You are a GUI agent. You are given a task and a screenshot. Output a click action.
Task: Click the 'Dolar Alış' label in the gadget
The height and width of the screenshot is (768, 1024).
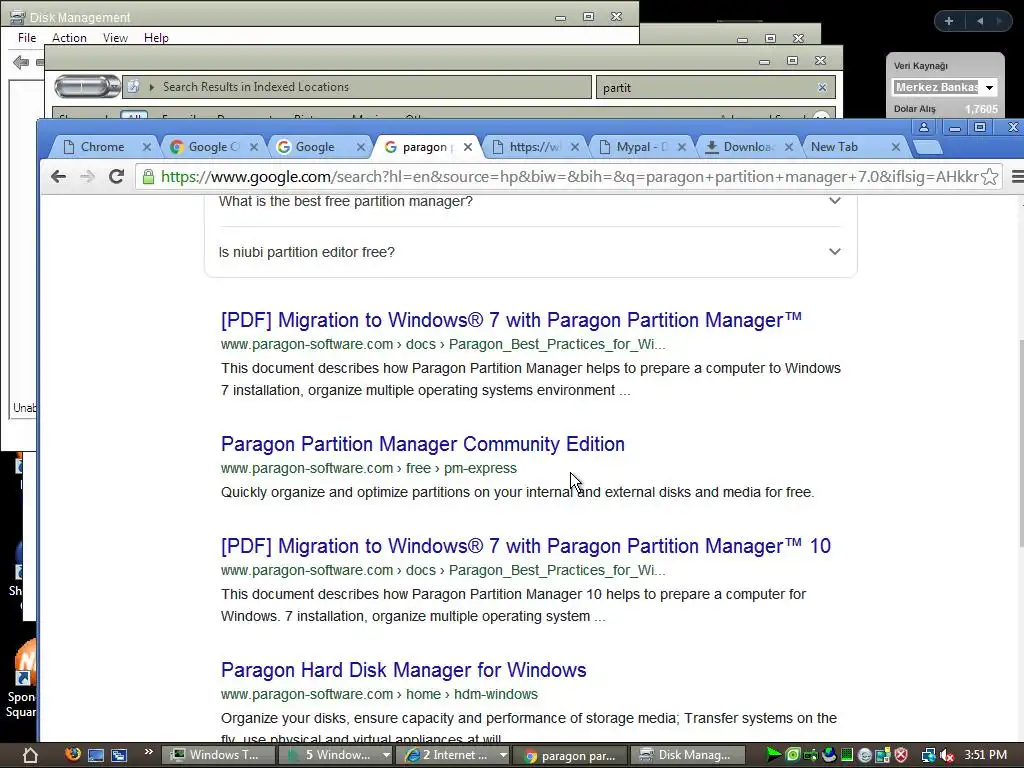coord(914,109)
